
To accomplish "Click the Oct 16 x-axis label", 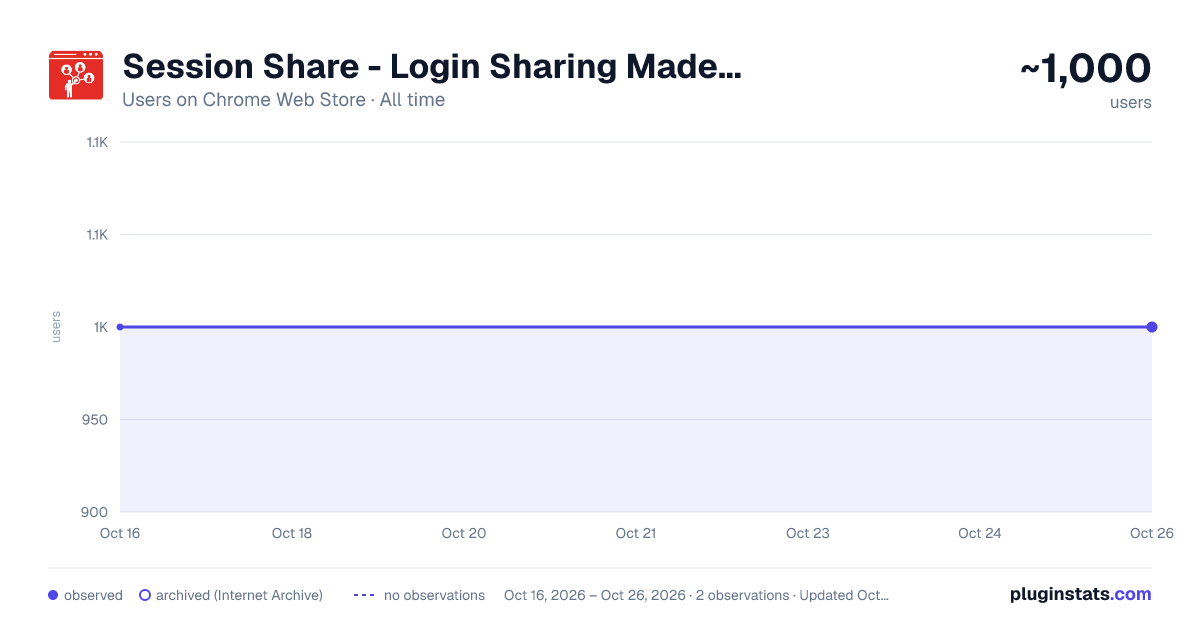I will pyautogui.click(x=120, y=533).
